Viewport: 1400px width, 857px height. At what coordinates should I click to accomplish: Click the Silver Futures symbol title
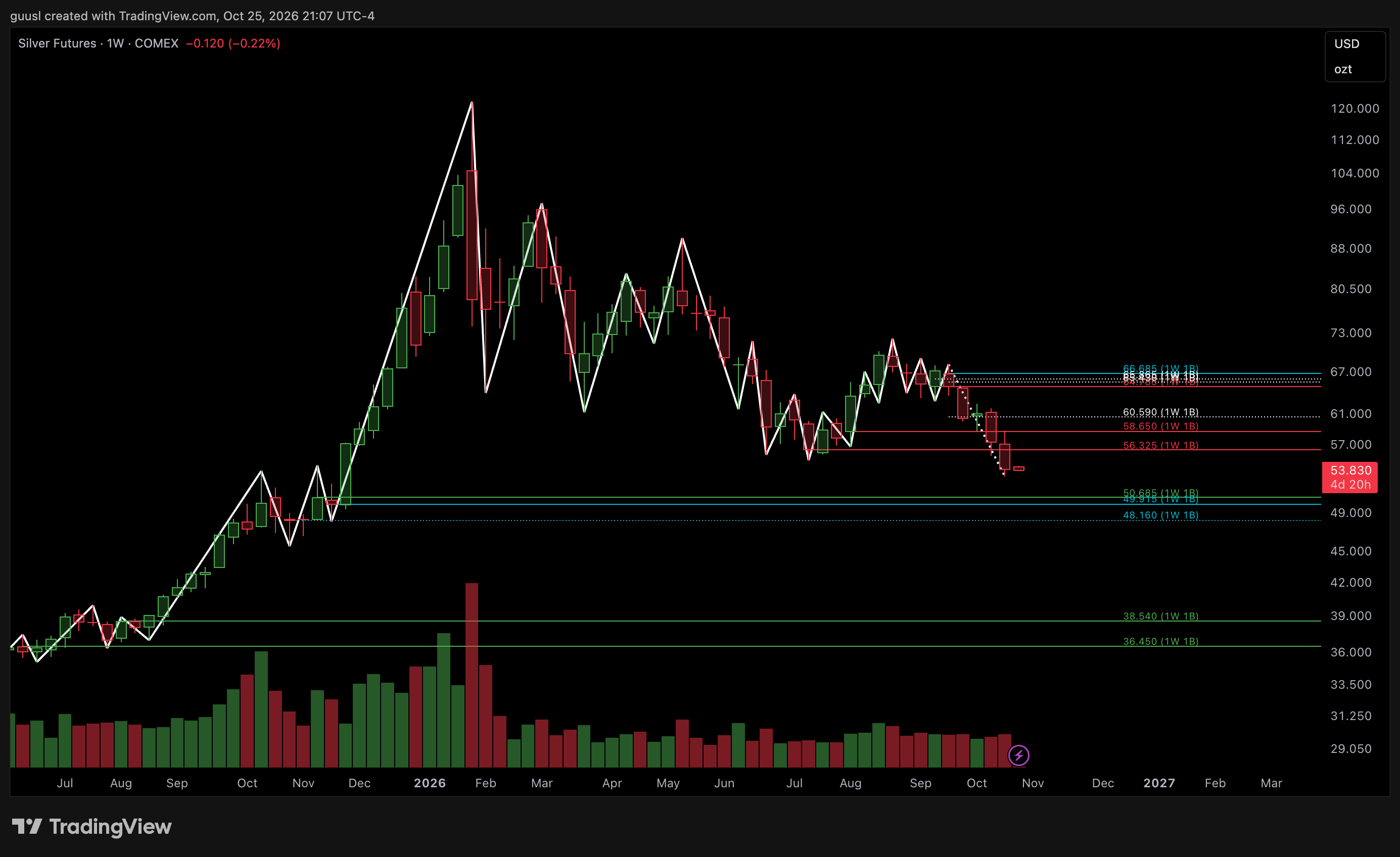[57, 43]
